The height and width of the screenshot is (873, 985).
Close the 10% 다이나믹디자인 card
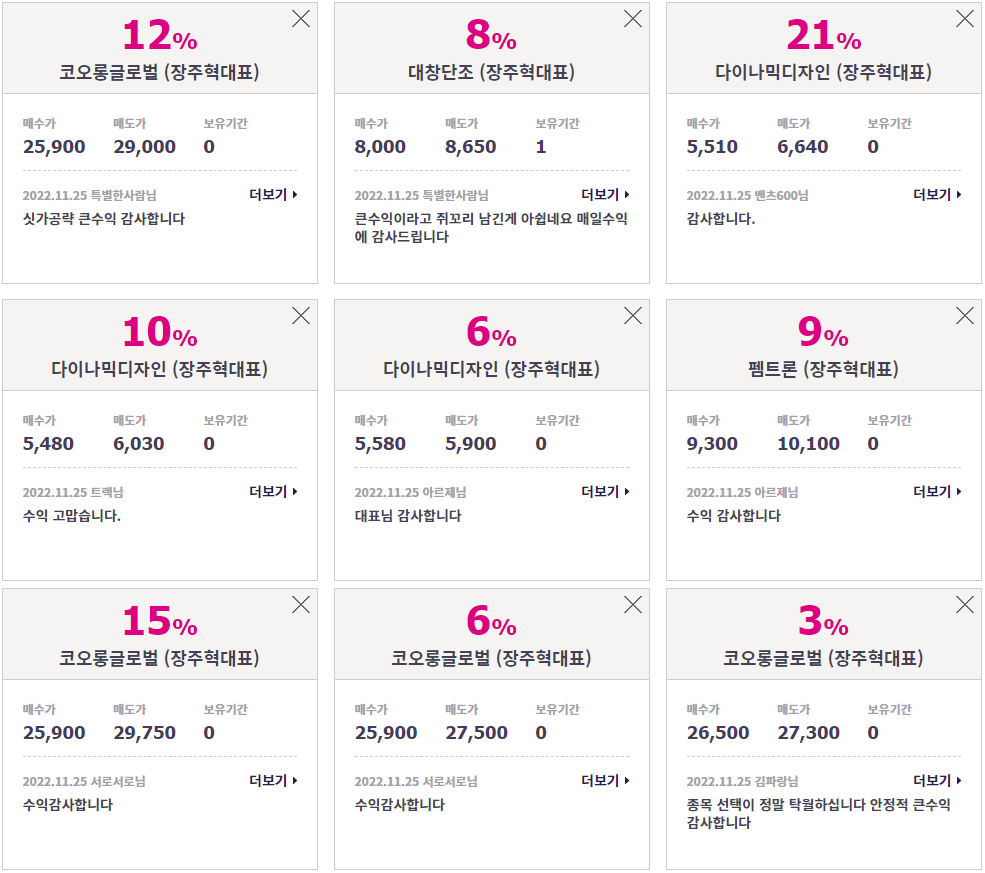pyautogui.click(x=301, y=315)
